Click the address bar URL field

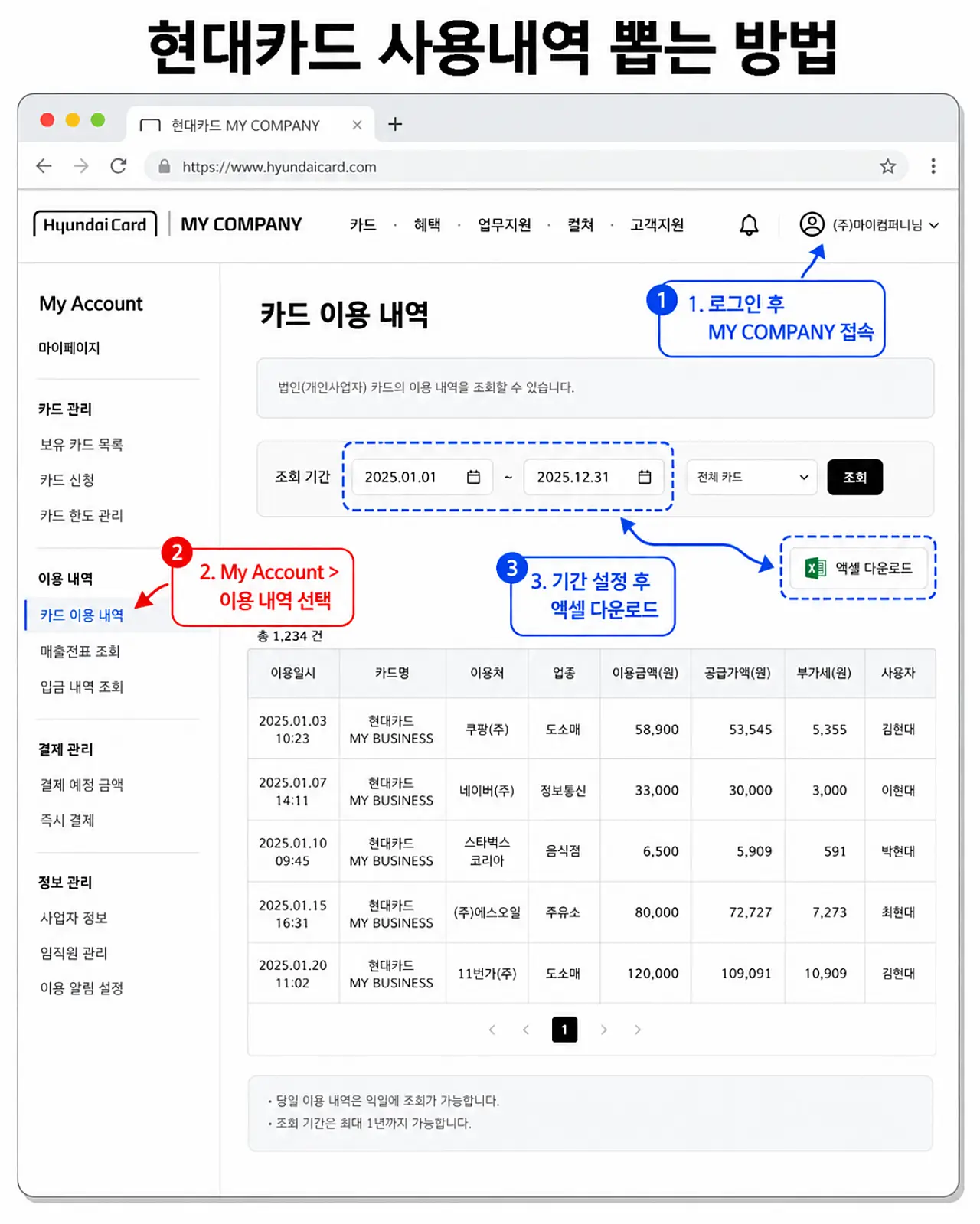click(527, 166)
